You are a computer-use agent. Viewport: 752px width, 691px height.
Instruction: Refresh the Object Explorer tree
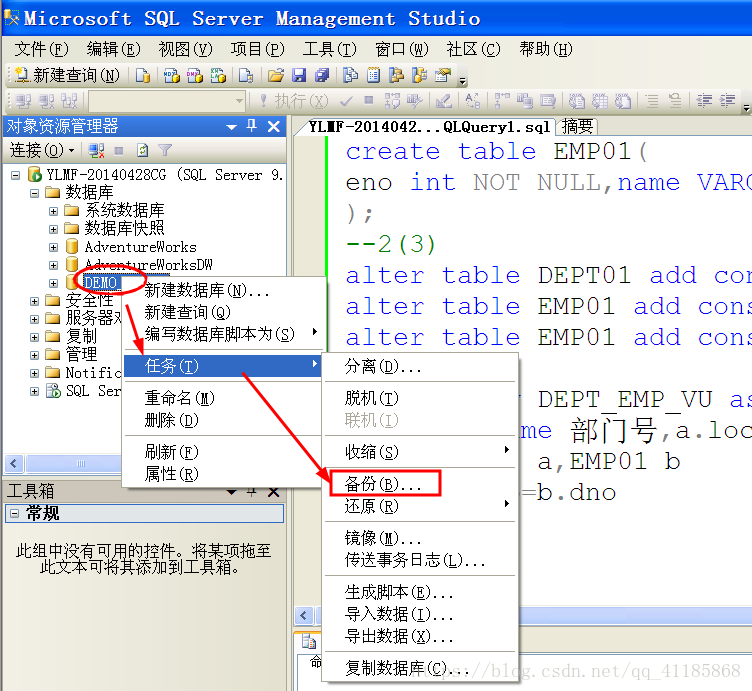142,151
